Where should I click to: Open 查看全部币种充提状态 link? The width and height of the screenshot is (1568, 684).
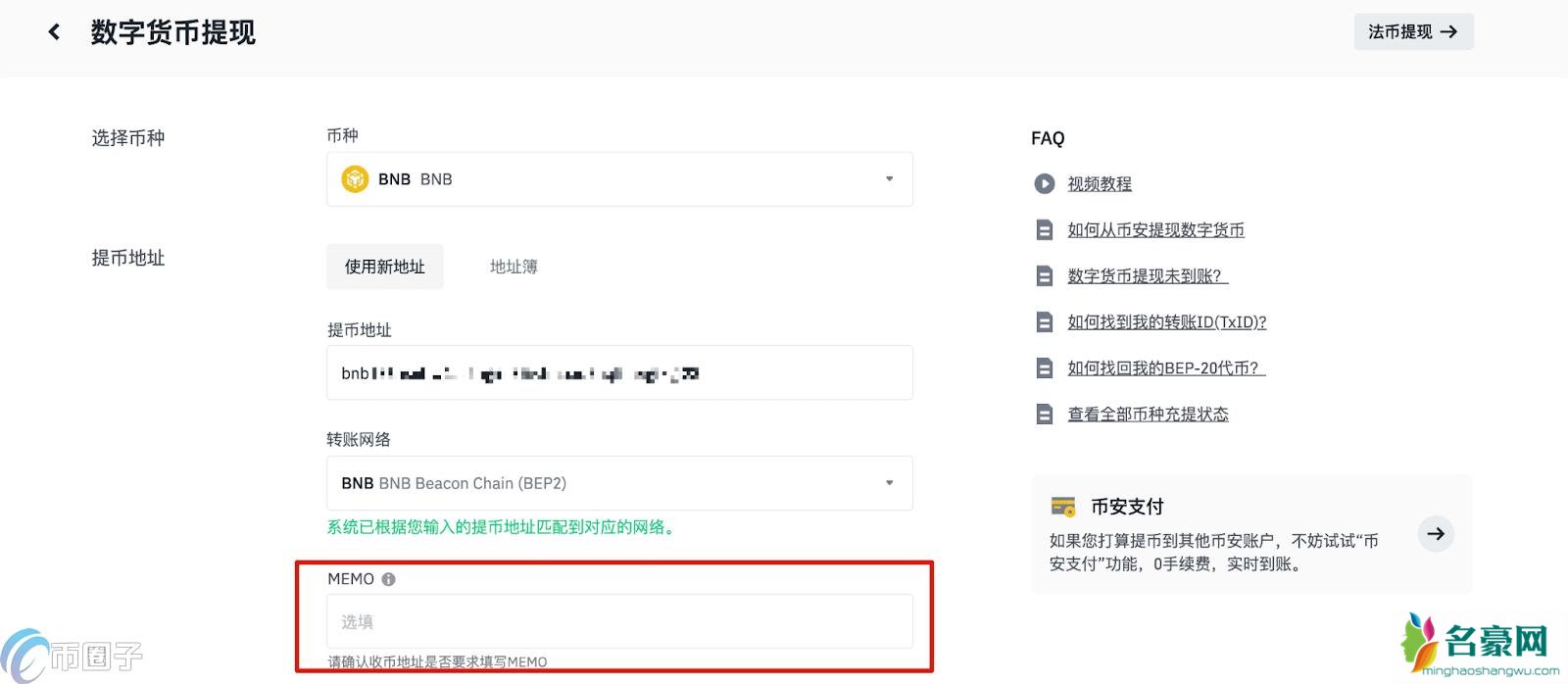tap(1148, 415)
